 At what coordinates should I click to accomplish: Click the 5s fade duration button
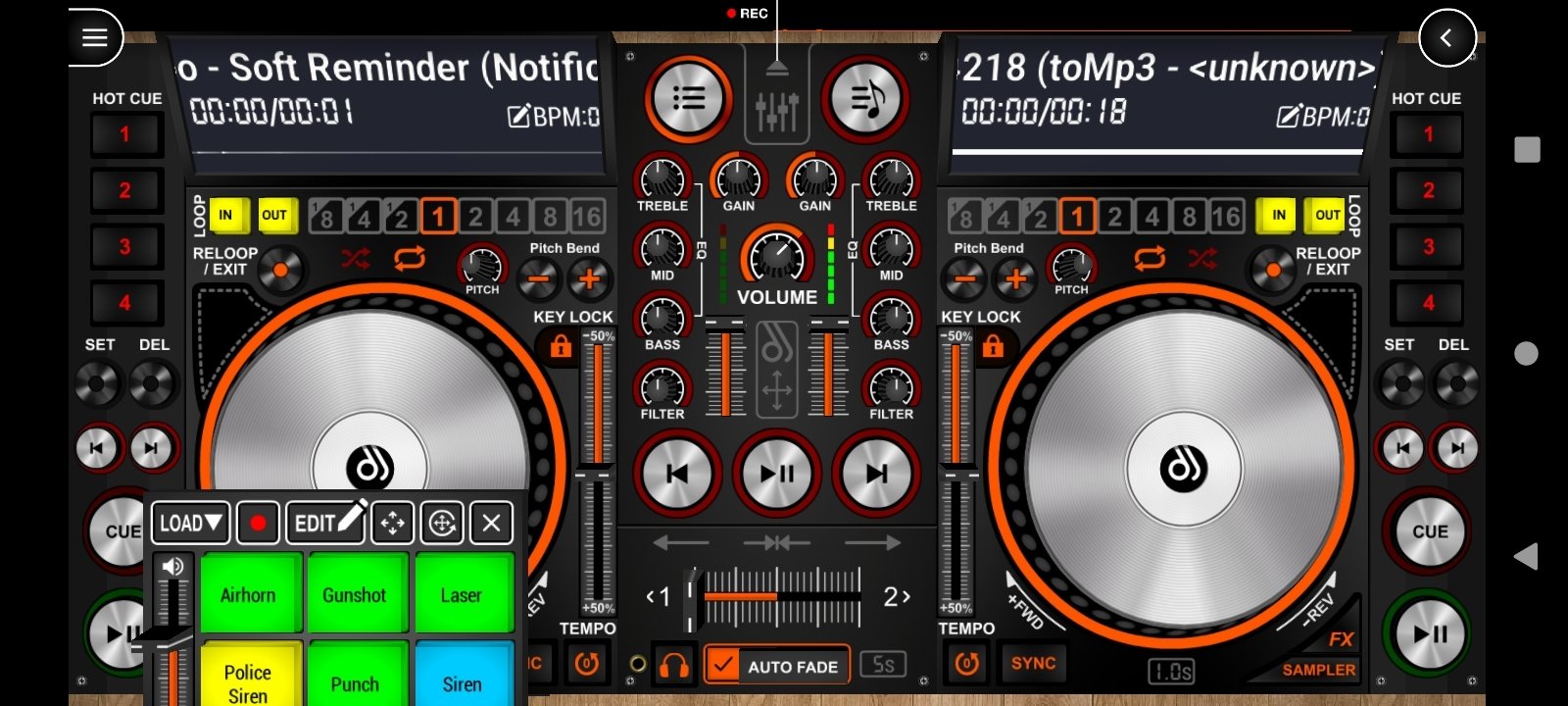(x=883, y=665)
